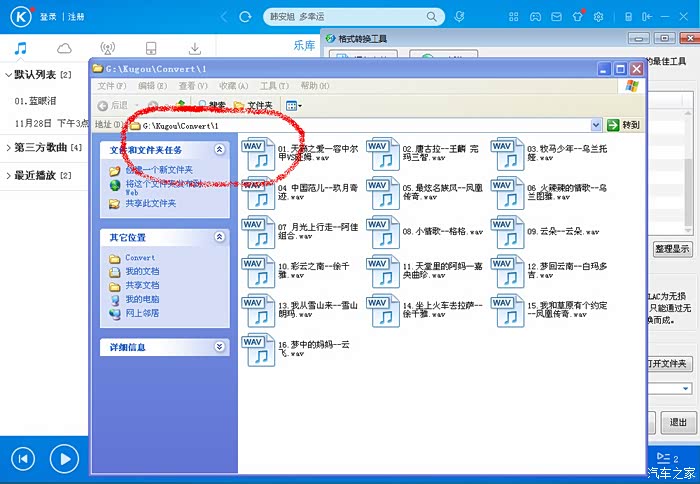Viewport: 700px width, 484px height.
Task: Open 网上邻居 link
Action: coord(142,313)
